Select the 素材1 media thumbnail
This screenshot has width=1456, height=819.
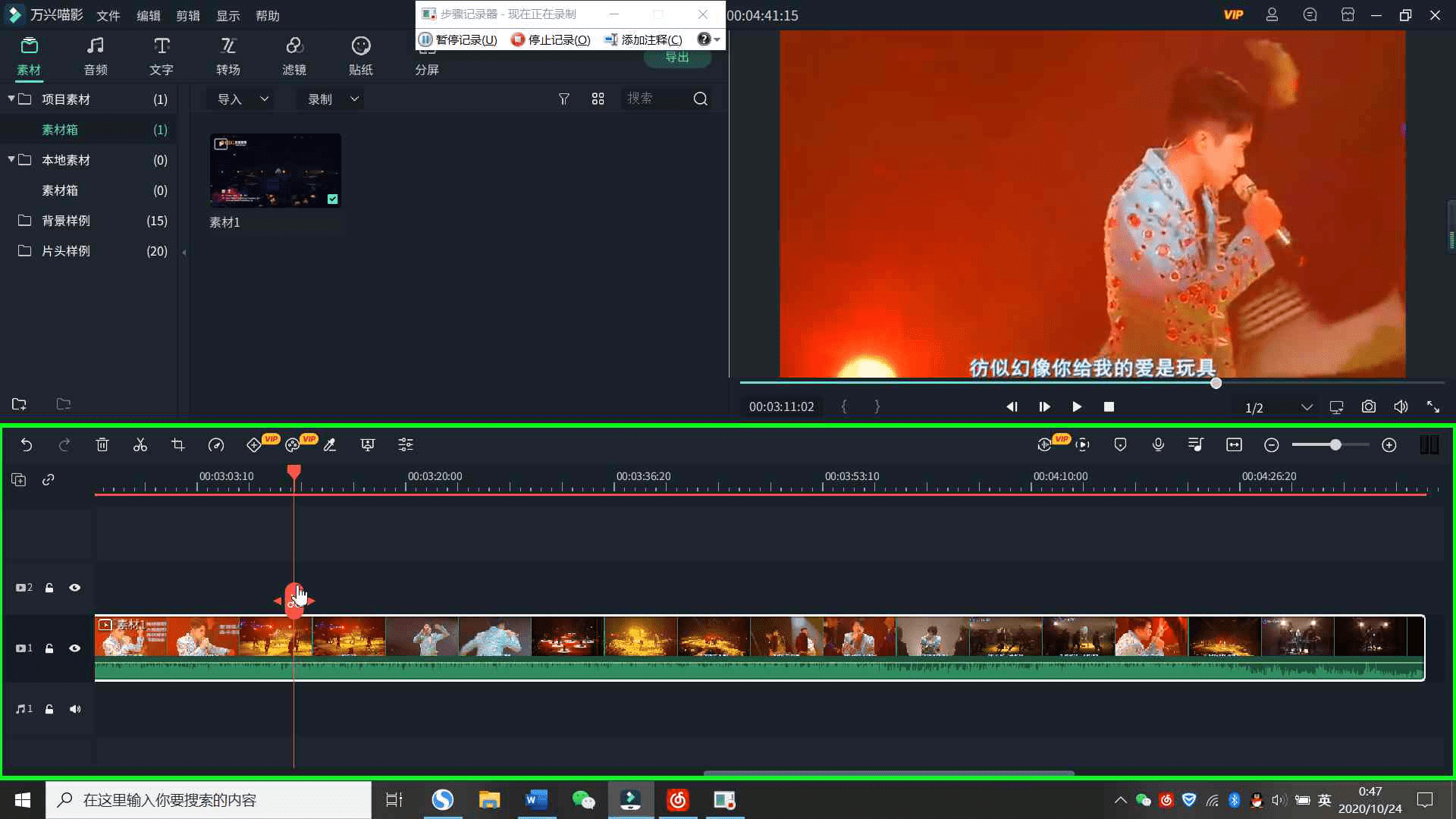coord(275,171)
